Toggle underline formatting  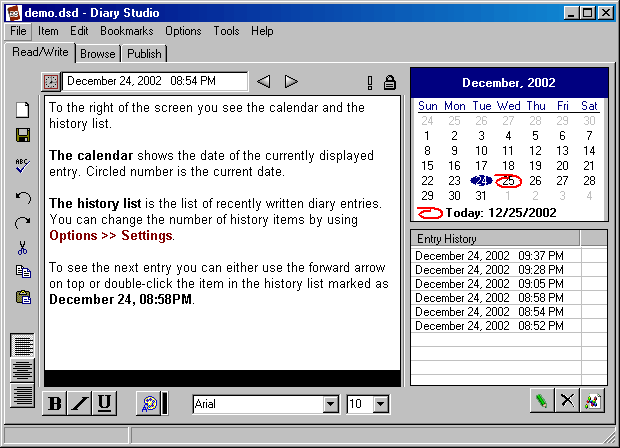pos(104,403)
